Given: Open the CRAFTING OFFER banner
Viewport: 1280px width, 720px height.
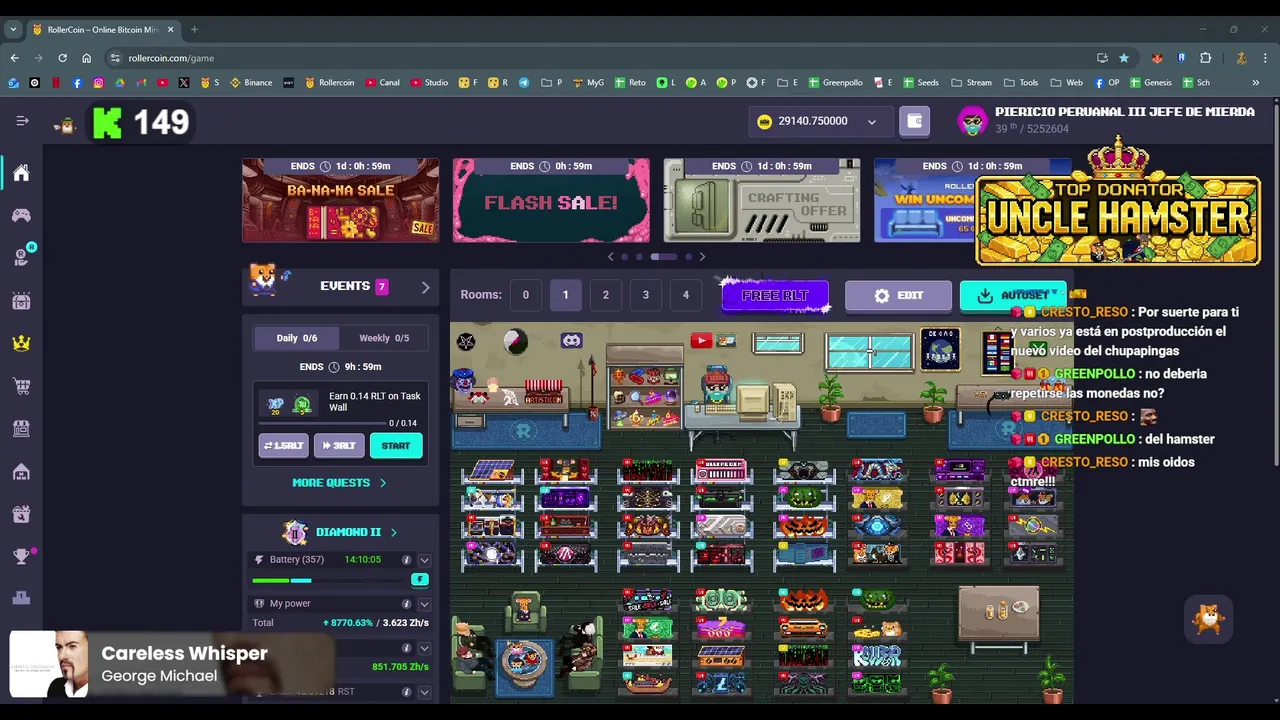Looking at the screenshot, I should (x=762, y=200).
